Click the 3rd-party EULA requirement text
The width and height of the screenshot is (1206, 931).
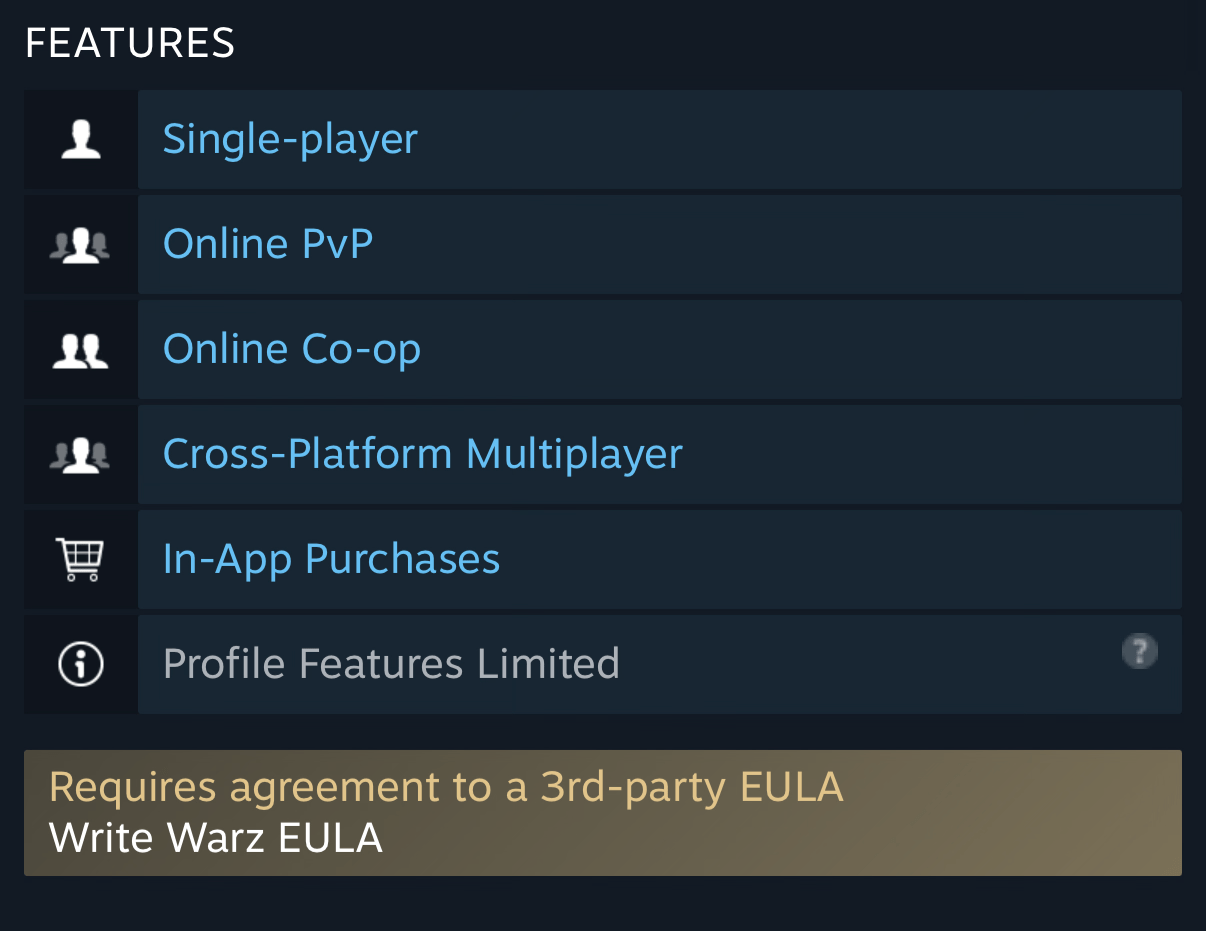(x=446, y=788)
